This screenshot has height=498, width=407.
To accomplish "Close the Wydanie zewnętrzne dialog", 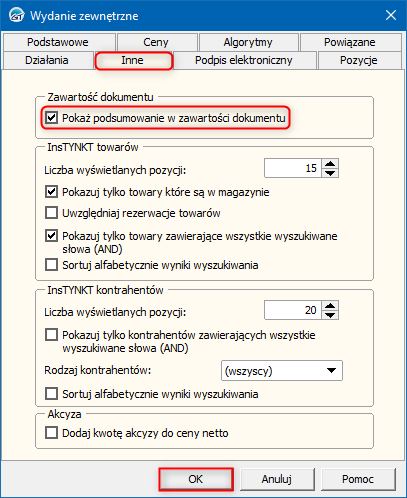I will point(391,15).
